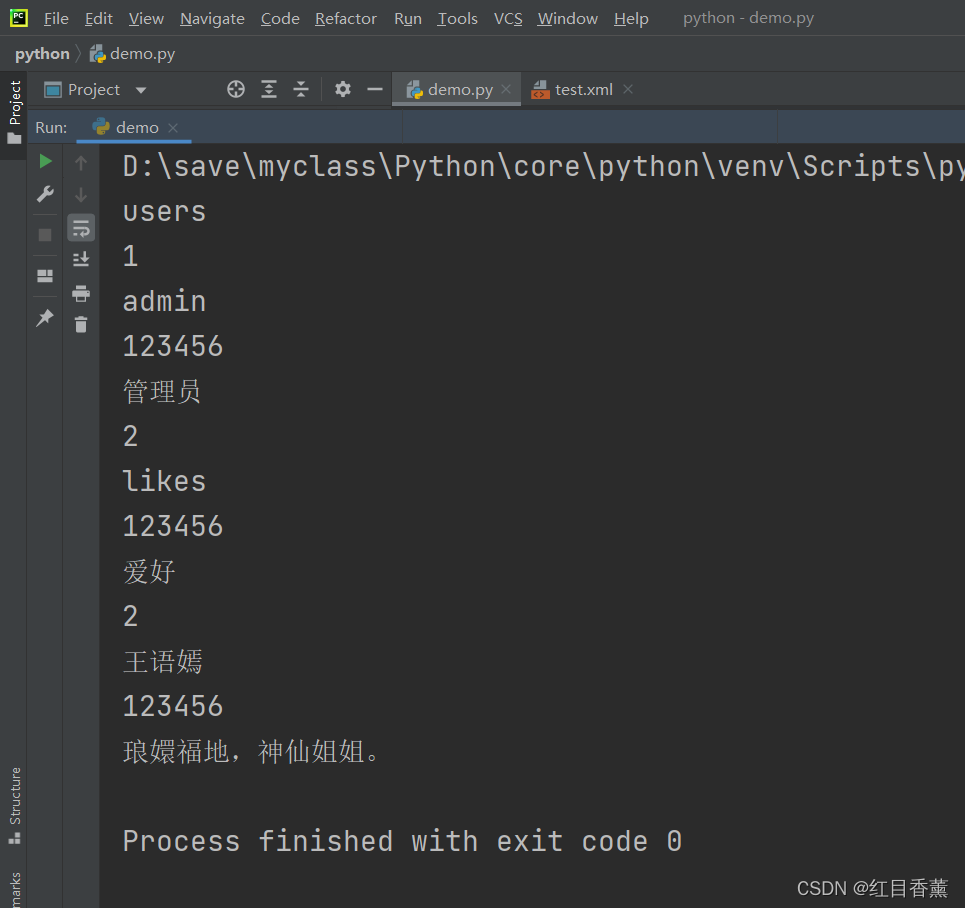This screenshot has width=965, height=908.
Task: Open Project panel options gear
Action: click(x=341, y=89)
